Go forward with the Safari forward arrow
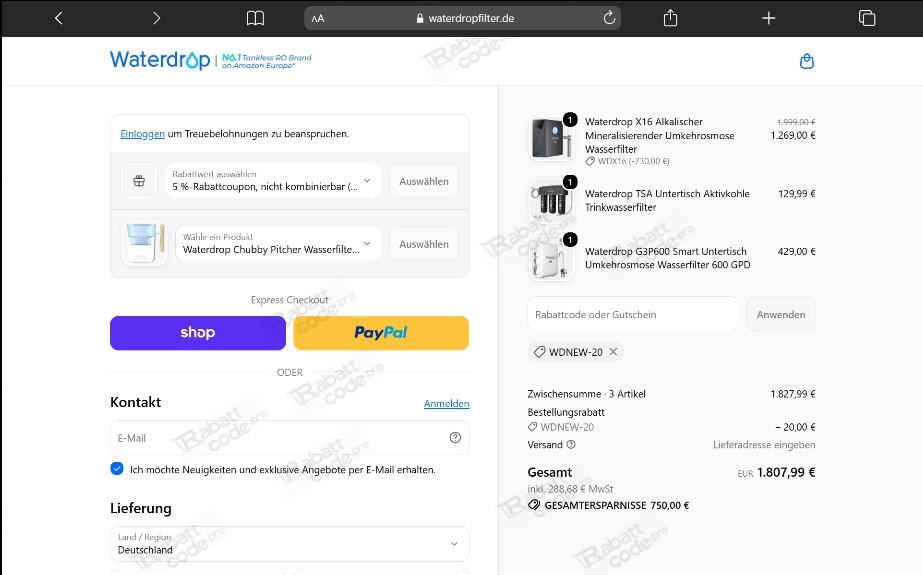 click(x=156, y=18)
